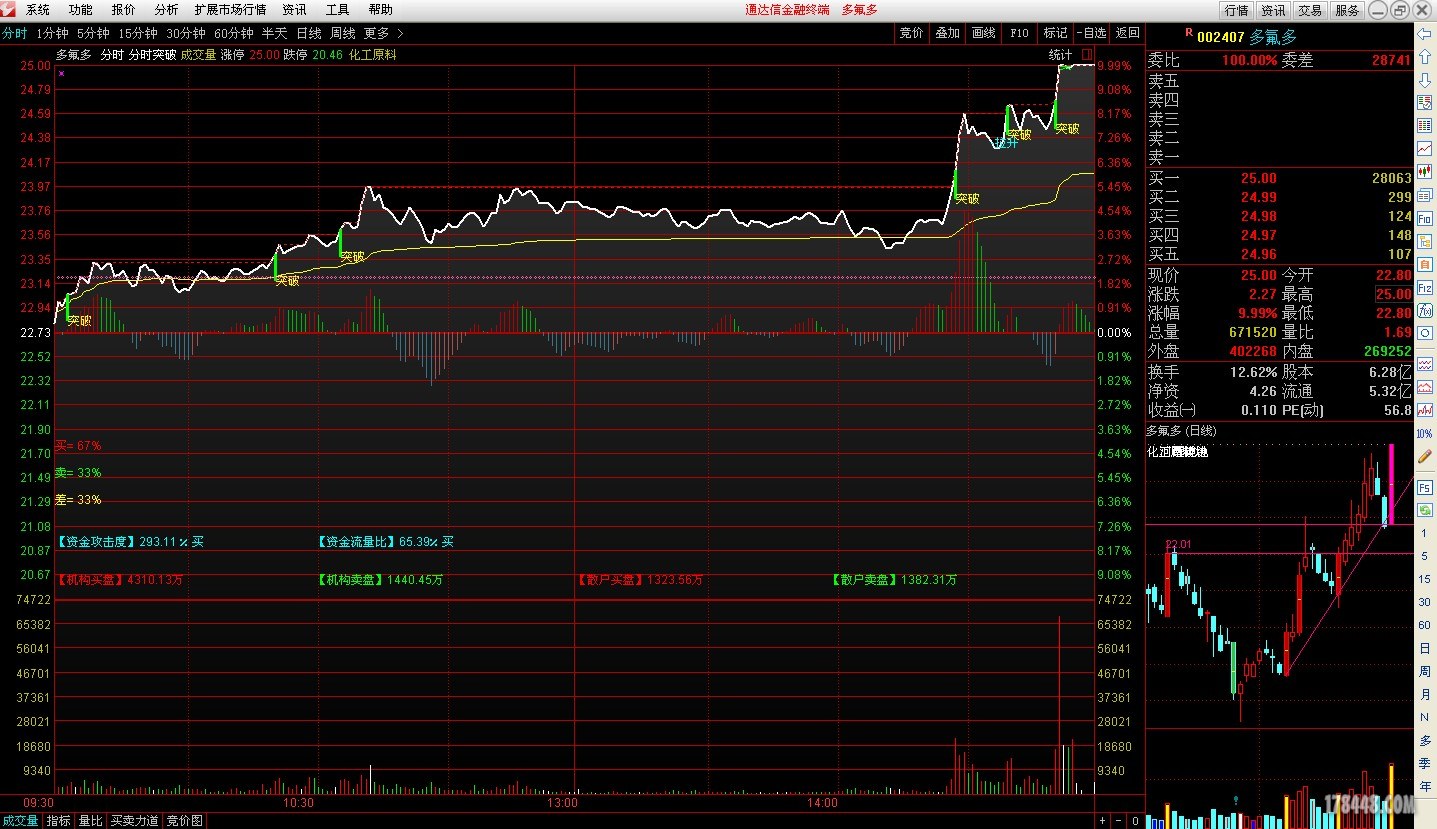Select the 指标 bottom tab
This screenshot has width=1437, height=829.
[x=59, y=821]
